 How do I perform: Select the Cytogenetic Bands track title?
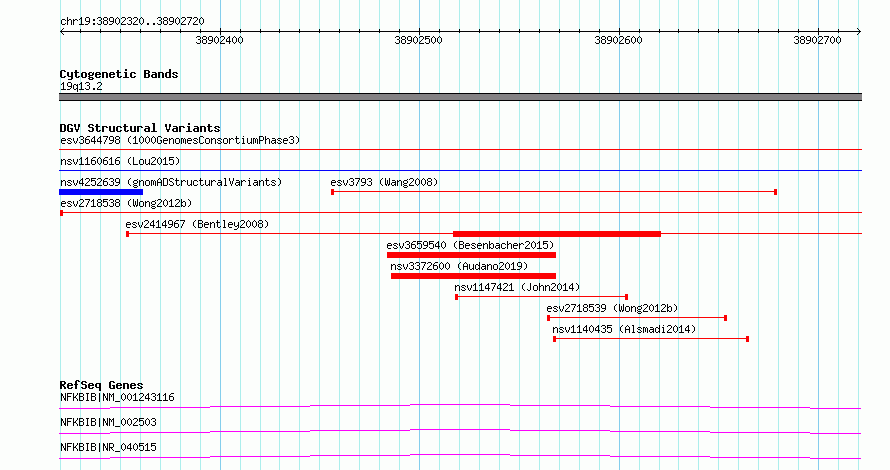119,74
